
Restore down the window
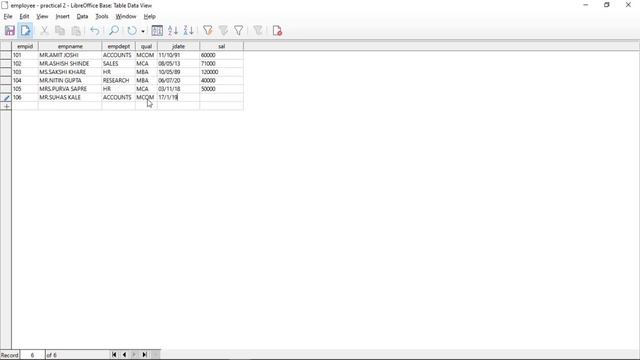(607, 5)
